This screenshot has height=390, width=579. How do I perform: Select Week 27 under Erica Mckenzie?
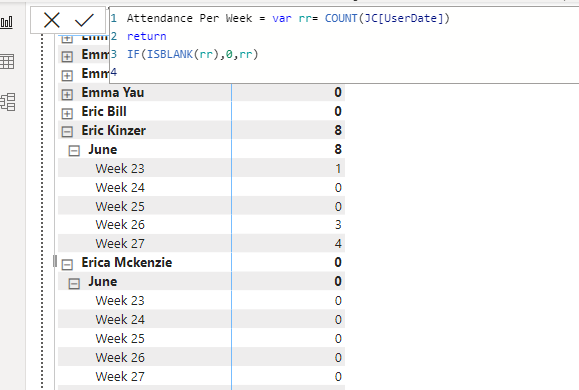120,377
